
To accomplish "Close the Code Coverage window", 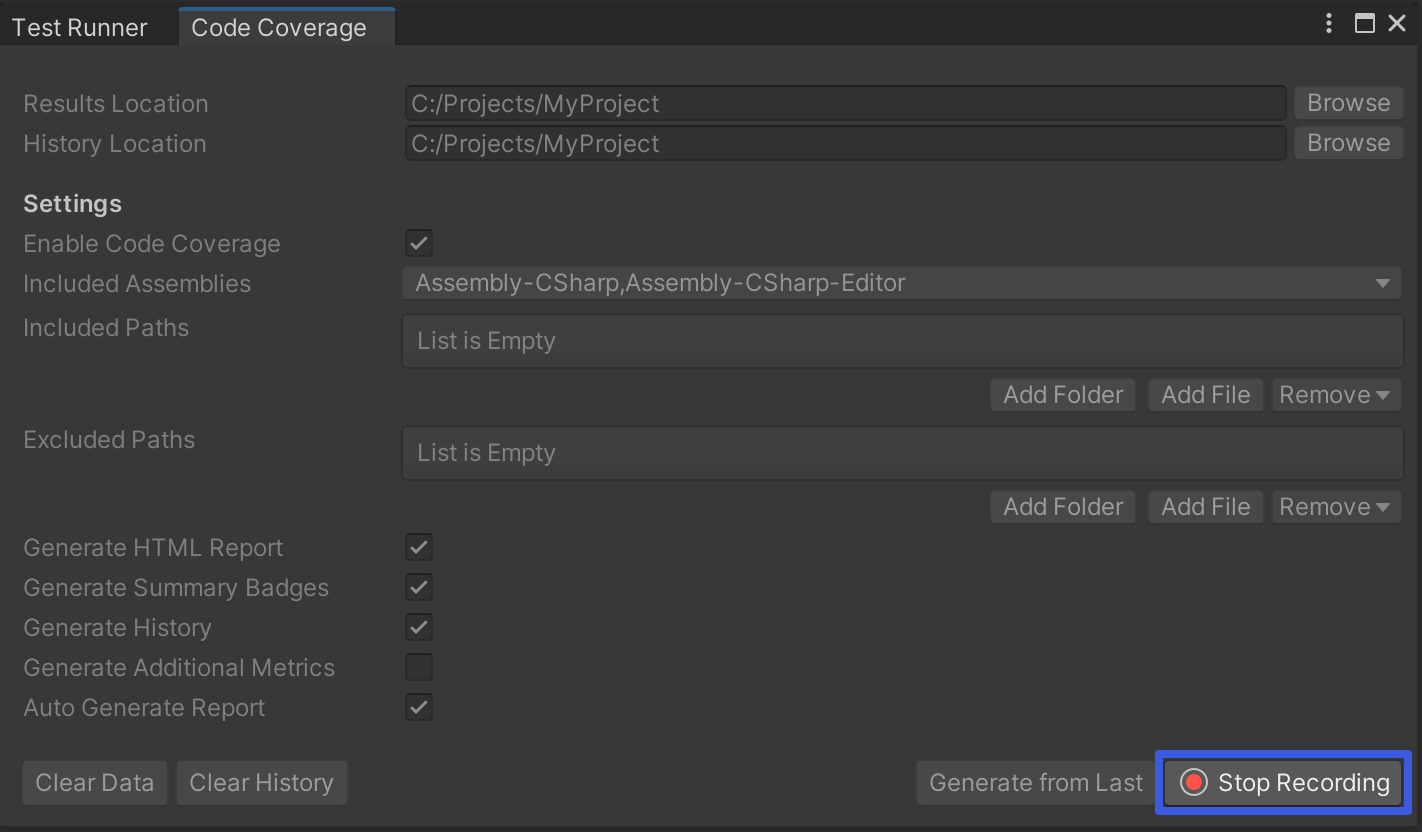I will 1397,24.
